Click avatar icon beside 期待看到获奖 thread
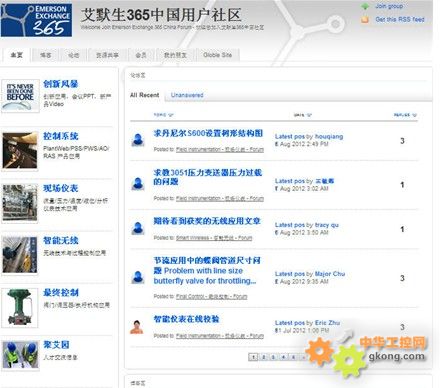This screenshot has height=388, width=440. coord(138,228)
